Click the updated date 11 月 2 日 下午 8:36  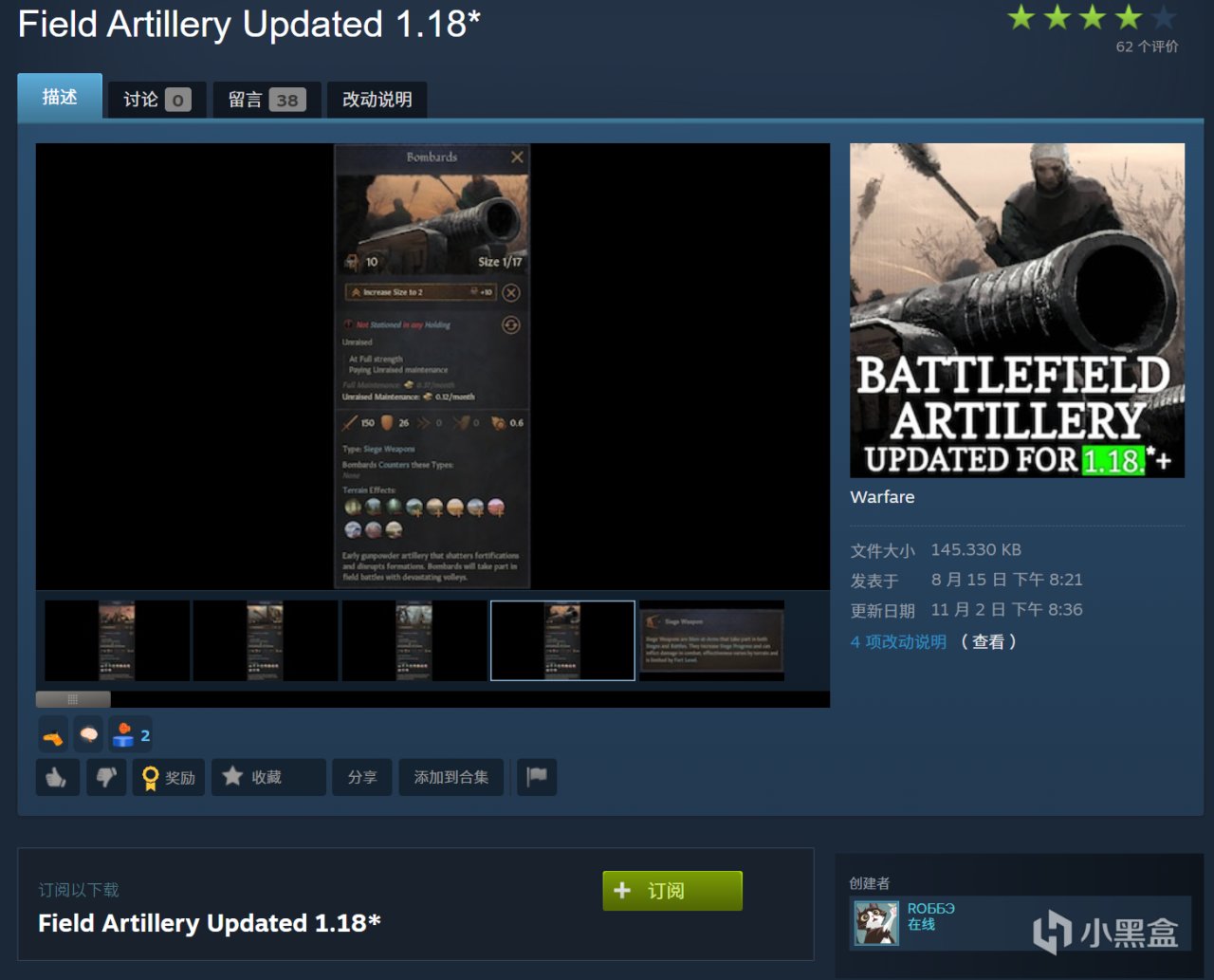tap(1006, 610)
